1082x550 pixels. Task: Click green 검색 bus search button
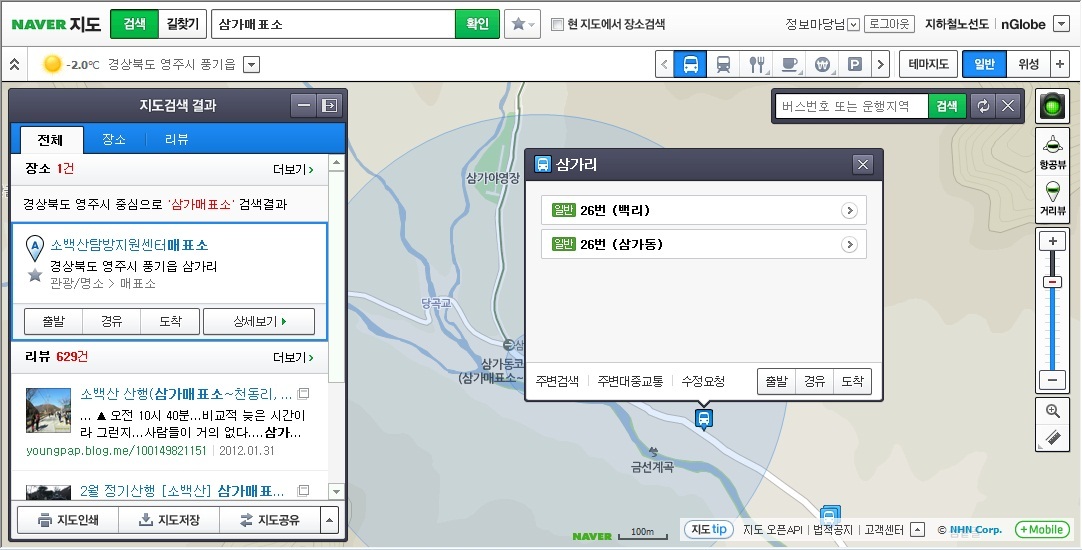[x=947, y=106]
